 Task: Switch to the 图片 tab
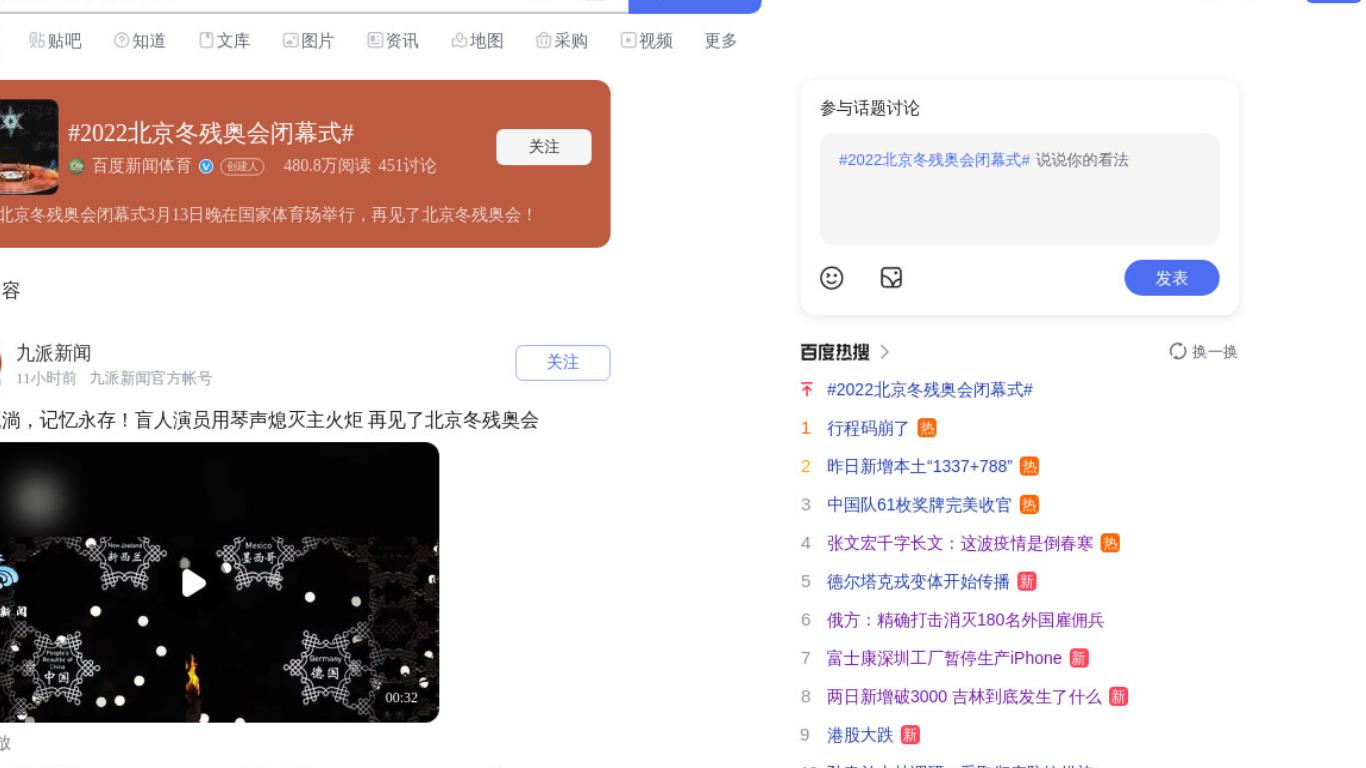[308, 41]
